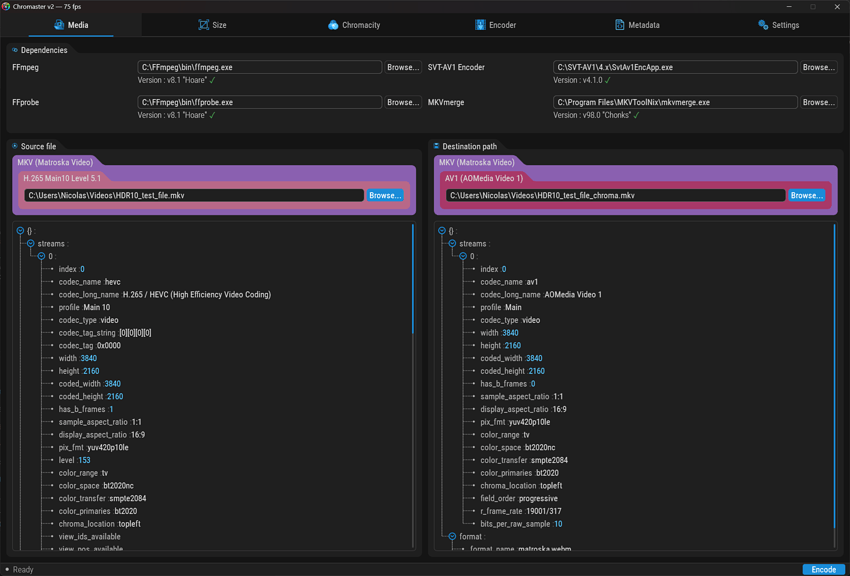
Task: Click the destination file path field
Action: click(x=616, y=195)
